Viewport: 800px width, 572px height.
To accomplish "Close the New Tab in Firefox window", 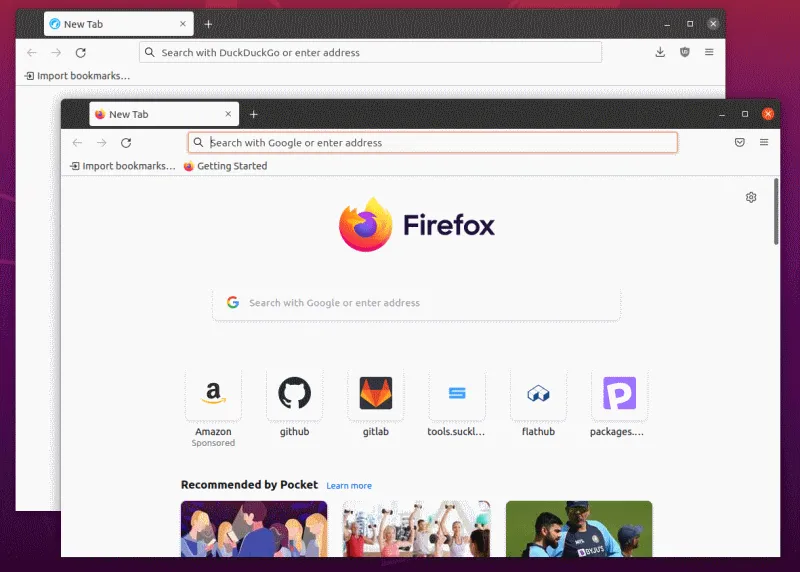I will 228,114.
